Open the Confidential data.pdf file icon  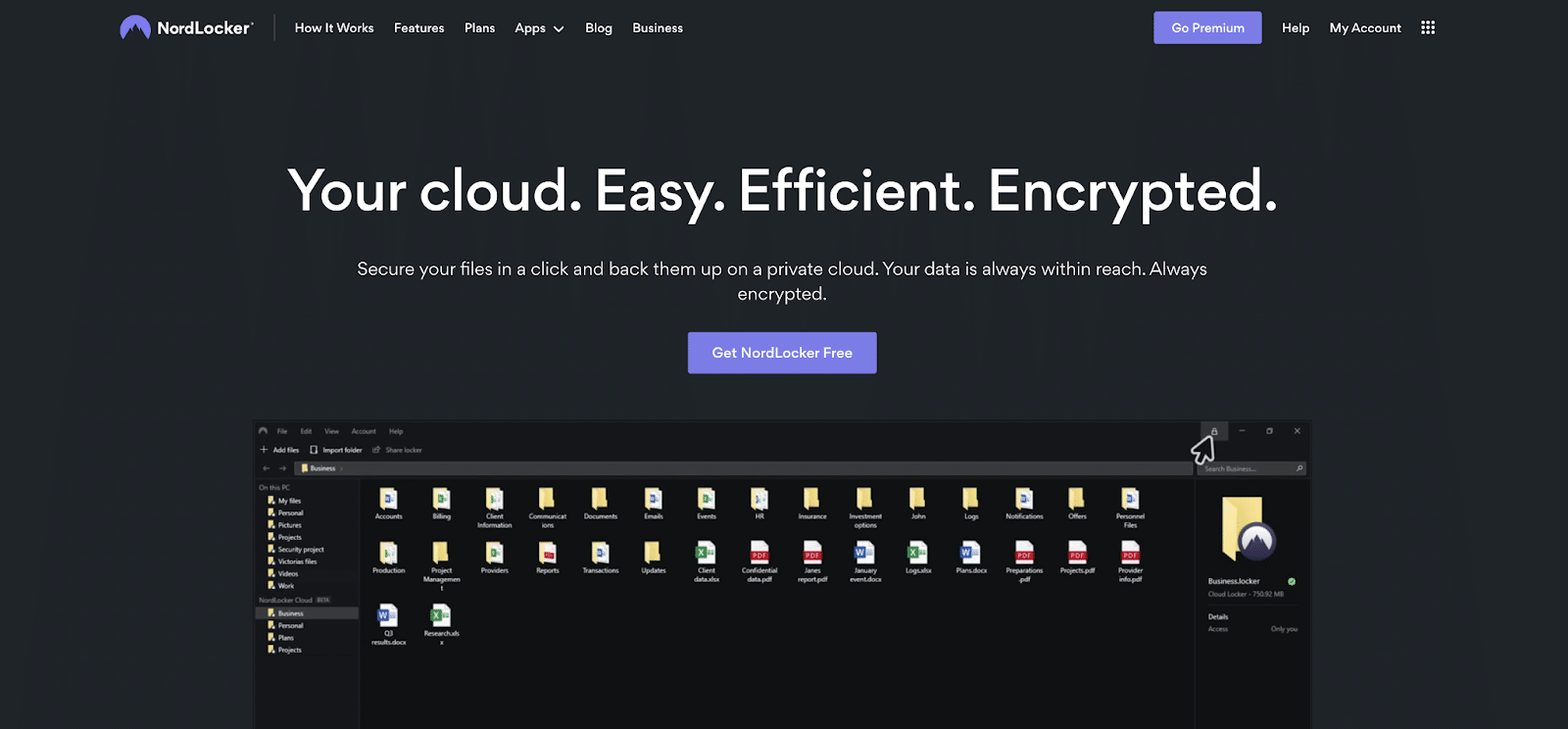tap(759, 554)
